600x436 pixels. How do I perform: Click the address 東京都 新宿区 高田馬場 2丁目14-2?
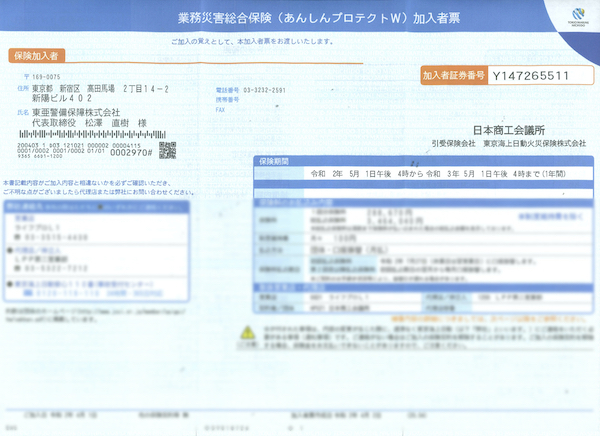pos(100,89)
